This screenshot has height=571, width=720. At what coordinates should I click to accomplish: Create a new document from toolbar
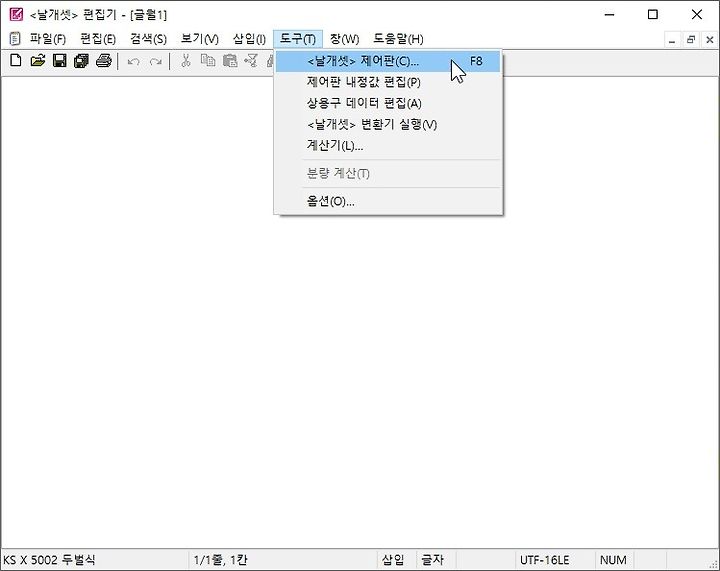tap(16, 61)
